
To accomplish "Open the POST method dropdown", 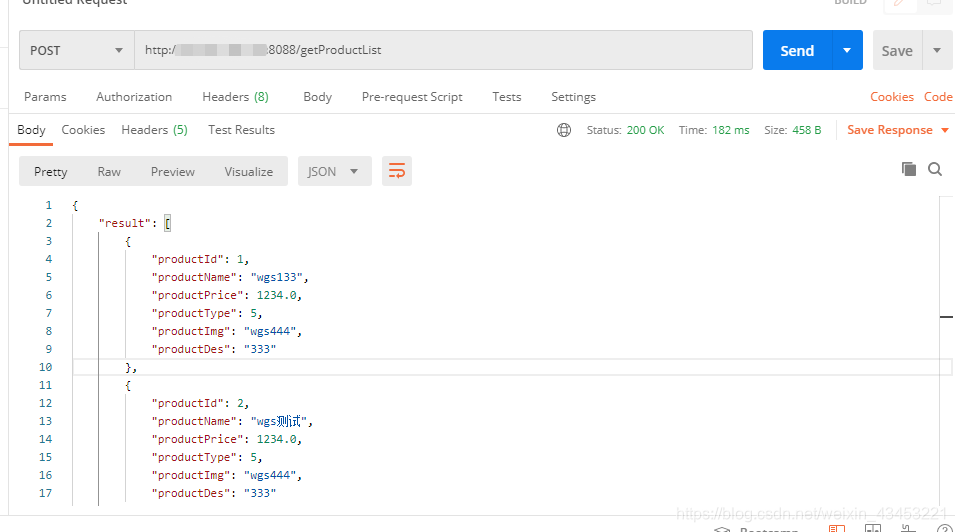I will [x=77, y=51].
